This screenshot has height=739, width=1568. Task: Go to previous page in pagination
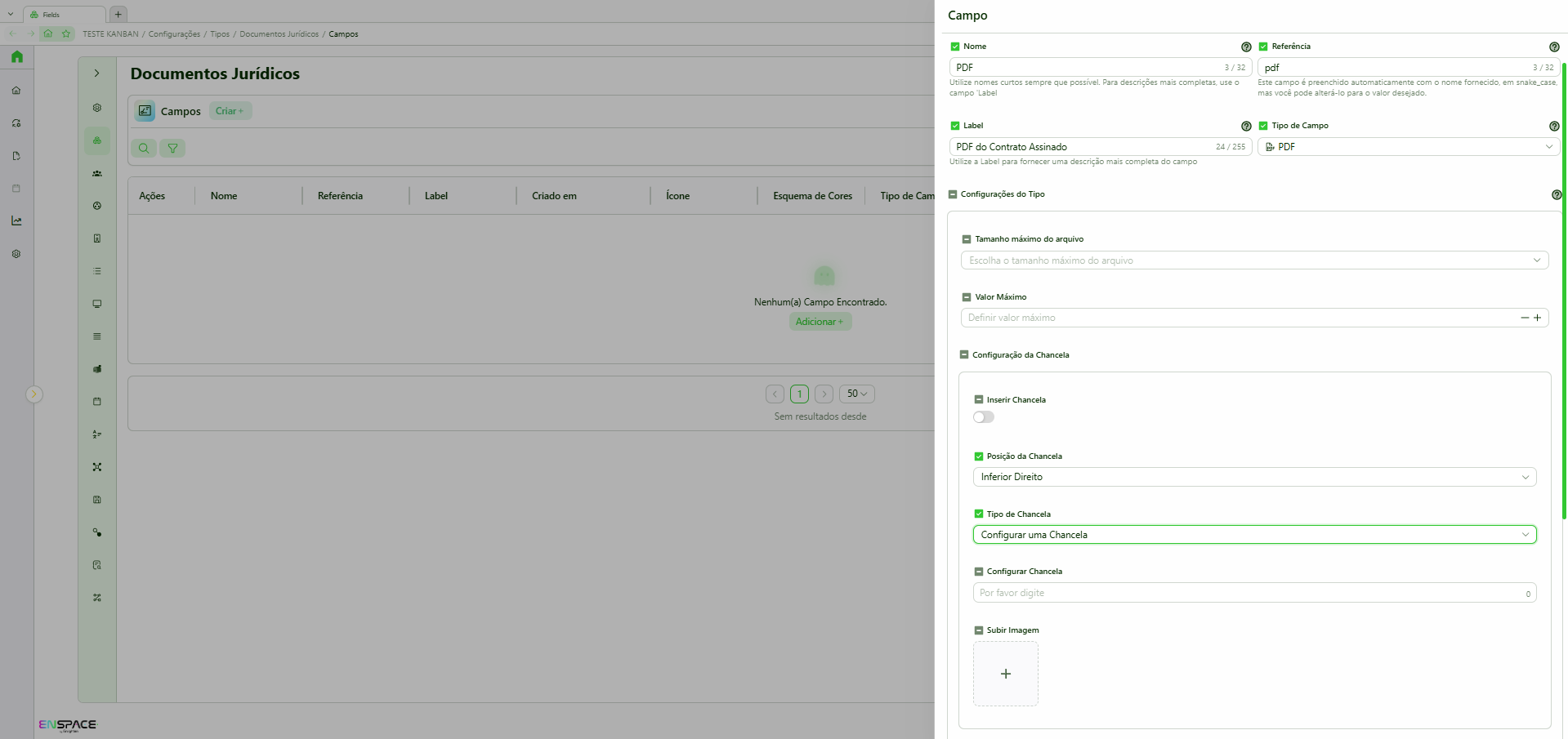775,394
